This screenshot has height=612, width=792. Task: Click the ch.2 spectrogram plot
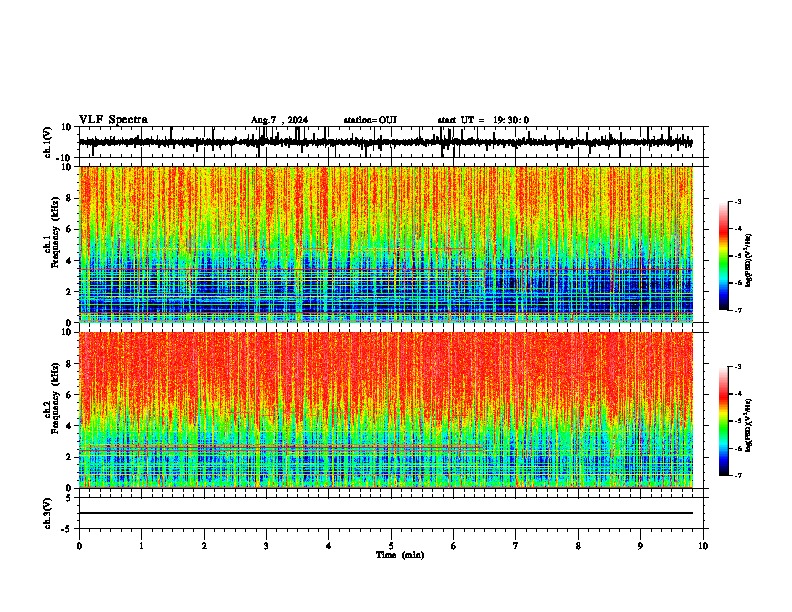click(386, 410)
